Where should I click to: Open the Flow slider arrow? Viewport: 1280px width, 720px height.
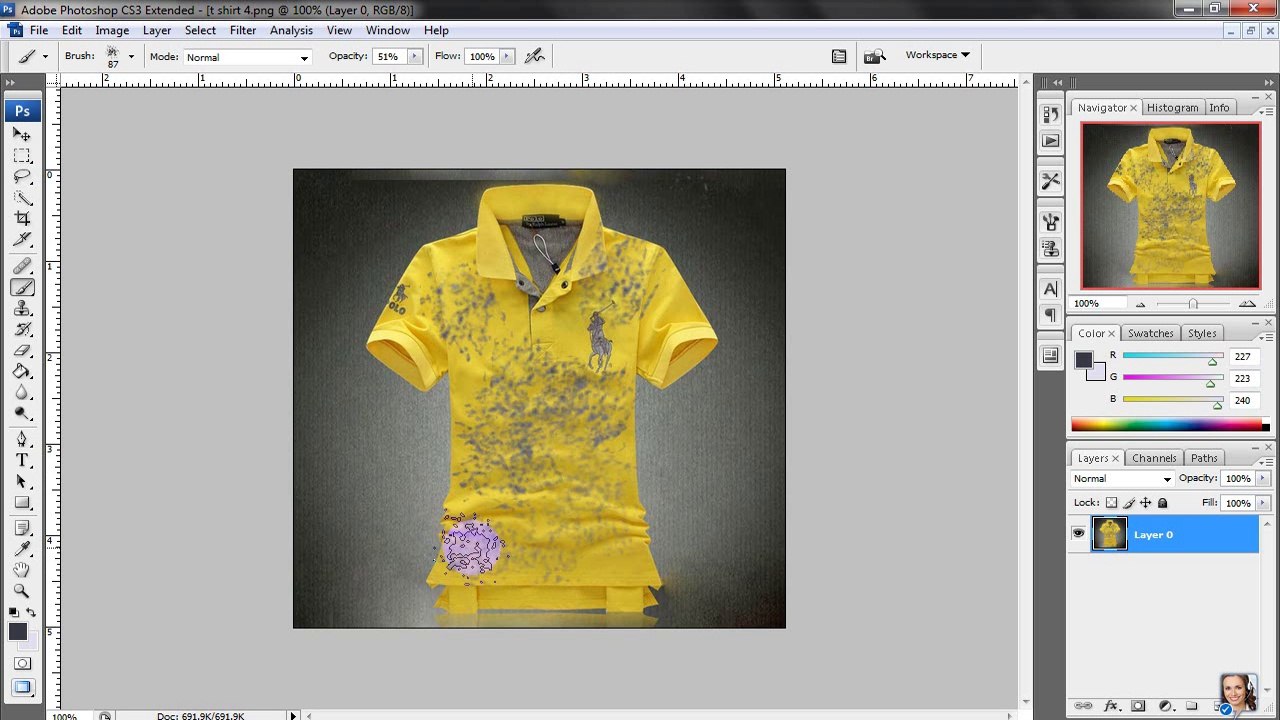[x=507, y=57]
